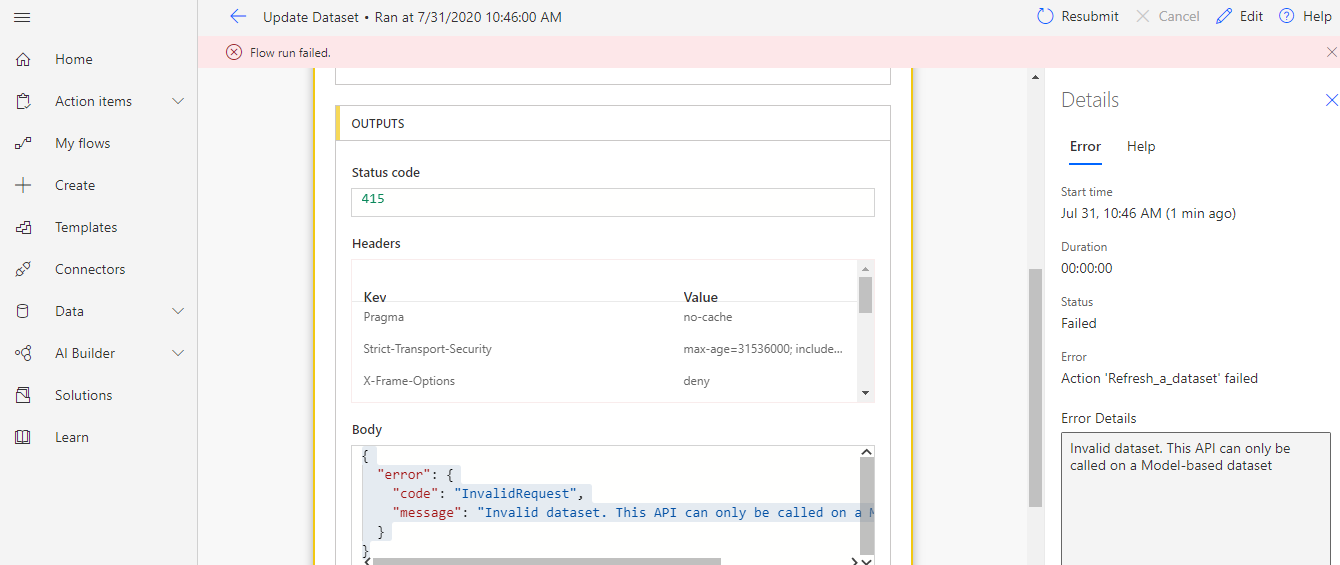Click the Solutions icon
The image size is (1340, 565).
pyautogui.click(x=23, y=395)
